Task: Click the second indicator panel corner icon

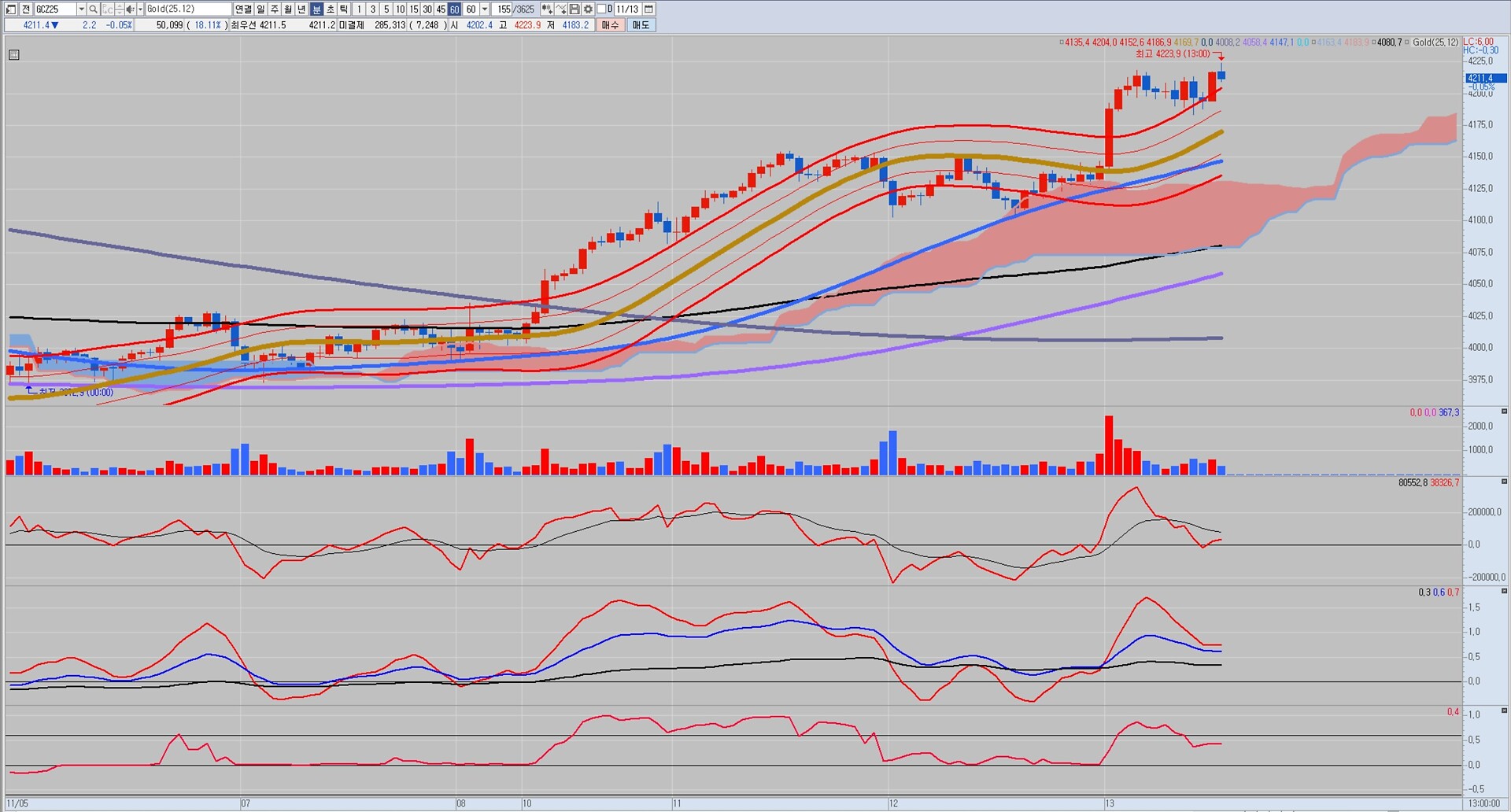Action: (x=1505, y=482)
